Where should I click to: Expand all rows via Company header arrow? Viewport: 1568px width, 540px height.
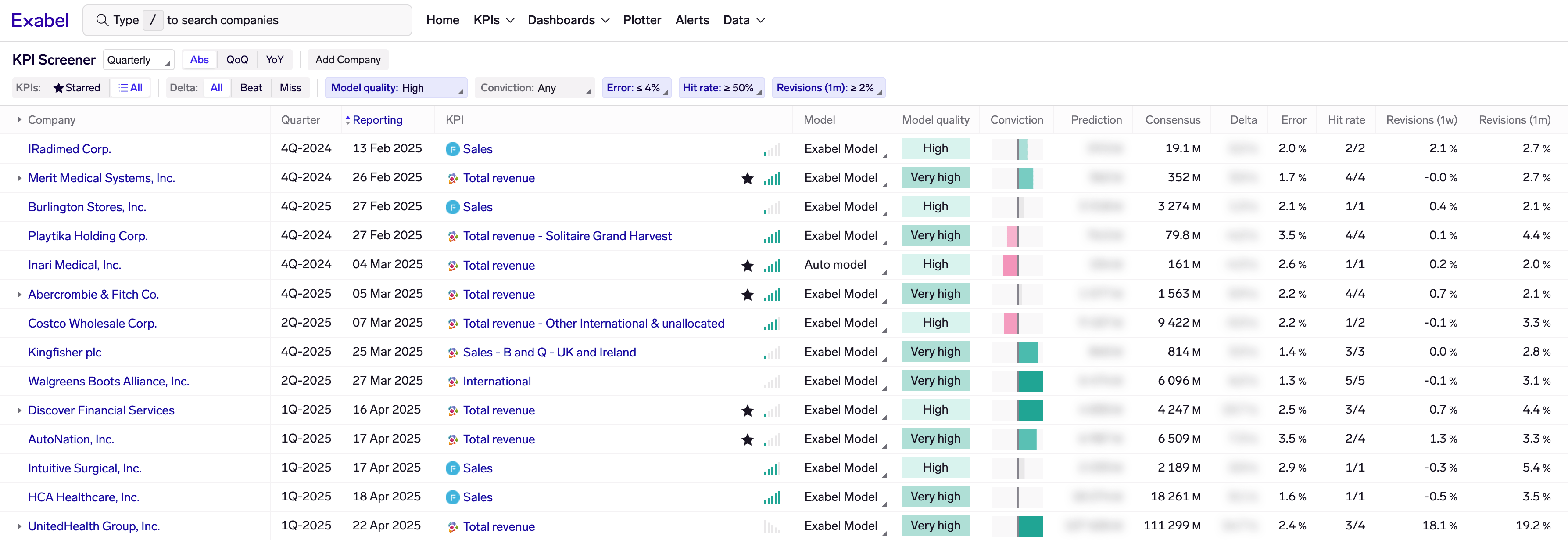tap(19, 120)
